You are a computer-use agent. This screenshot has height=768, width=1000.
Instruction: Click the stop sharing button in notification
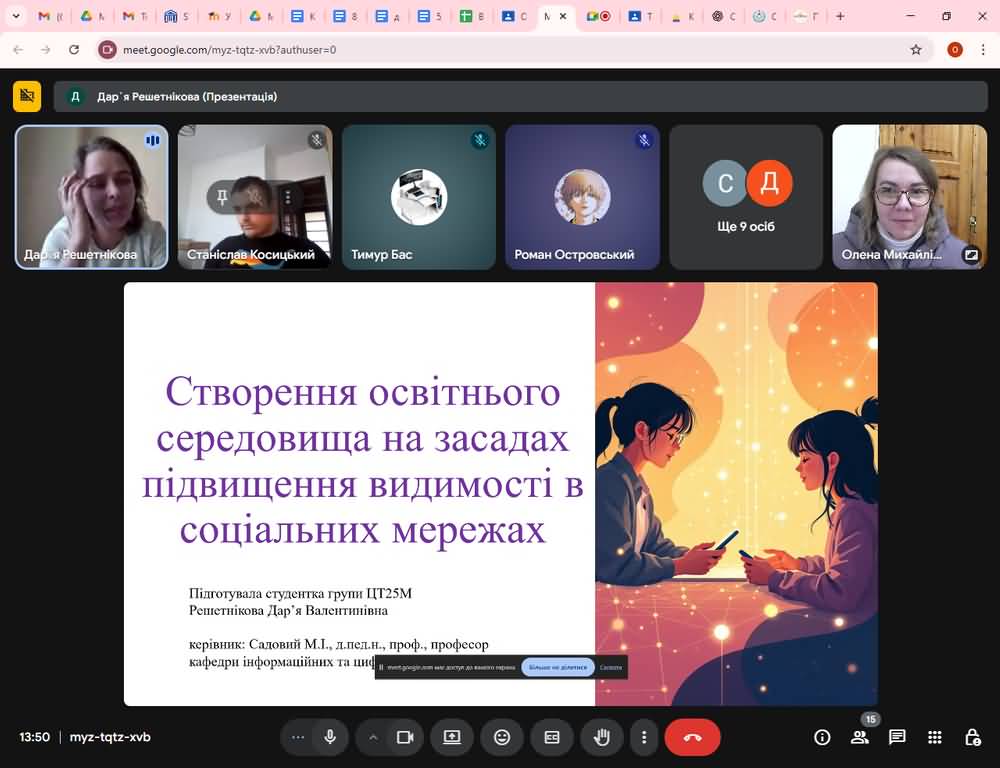[x=558, y=667]
